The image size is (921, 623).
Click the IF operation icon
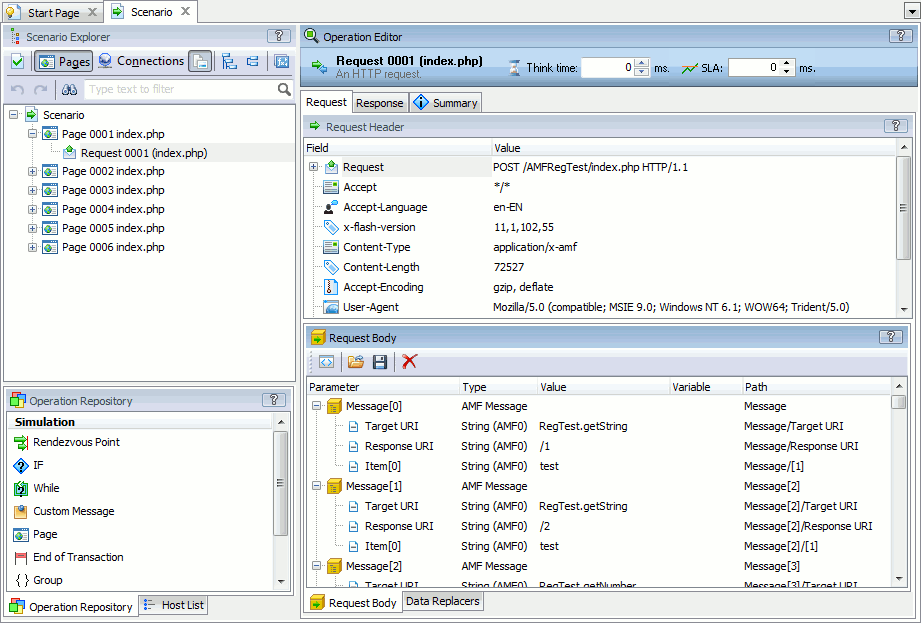tap(21, 466)
